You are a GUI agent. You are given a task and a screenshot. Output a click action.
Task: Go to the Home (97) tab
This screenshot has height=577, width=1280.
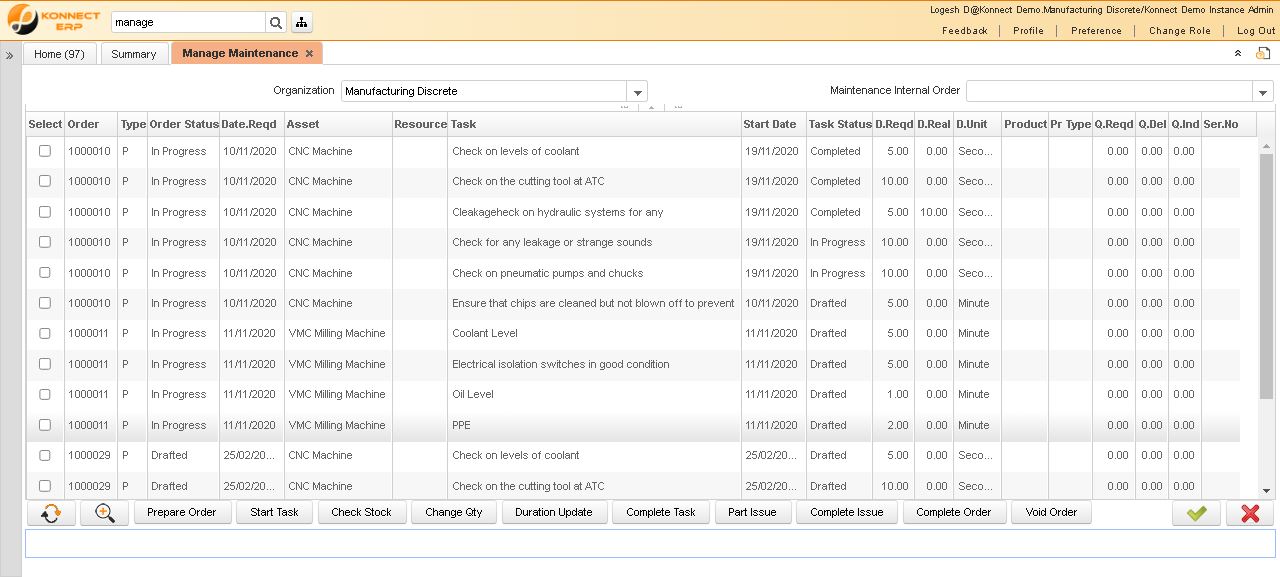pos(59,54)
